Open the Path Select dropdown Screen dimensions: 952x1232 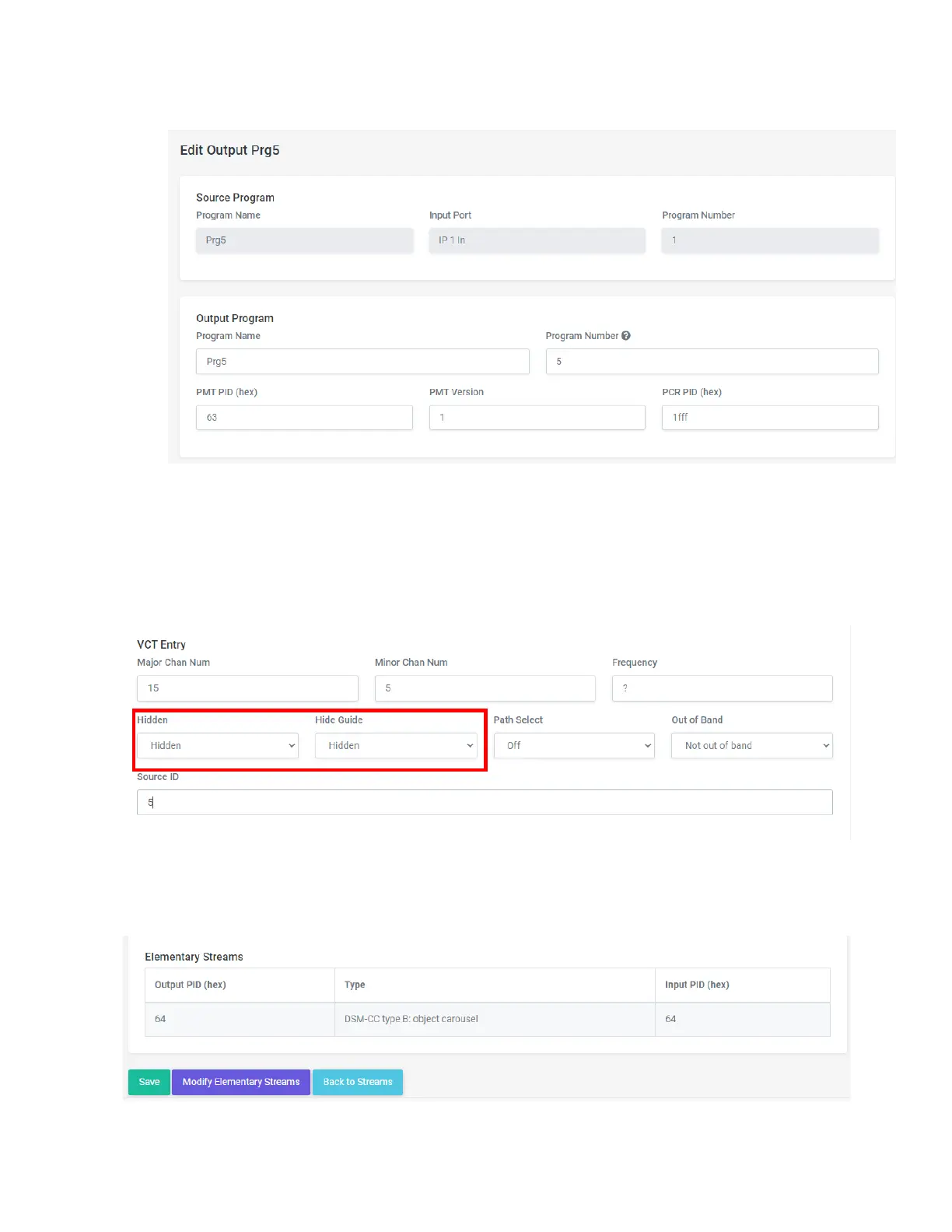(574, 746)
